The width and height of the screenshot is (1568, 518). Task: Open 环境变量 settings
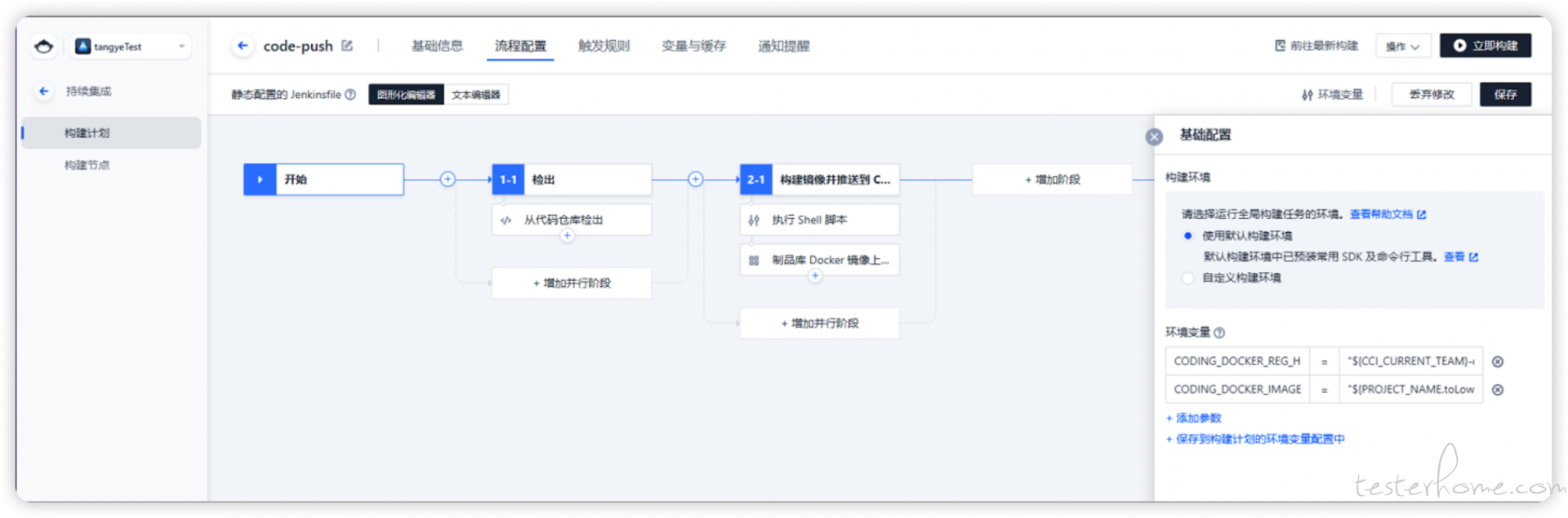pos(1332,95)
